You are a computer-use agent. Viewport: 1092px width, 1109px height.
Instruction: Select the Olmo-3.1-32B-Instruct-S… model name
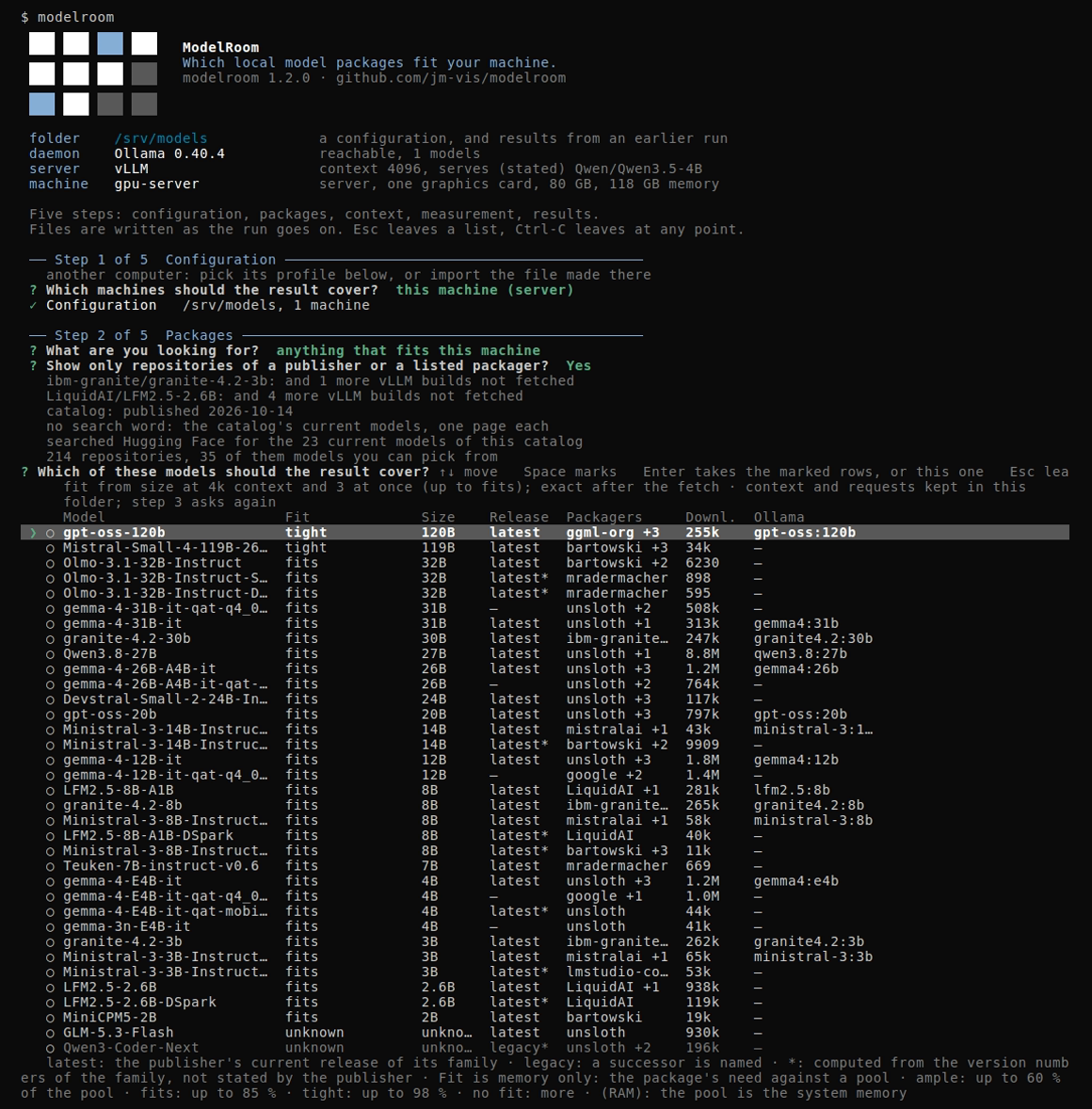pyautogui.click(x=166, y=578)
